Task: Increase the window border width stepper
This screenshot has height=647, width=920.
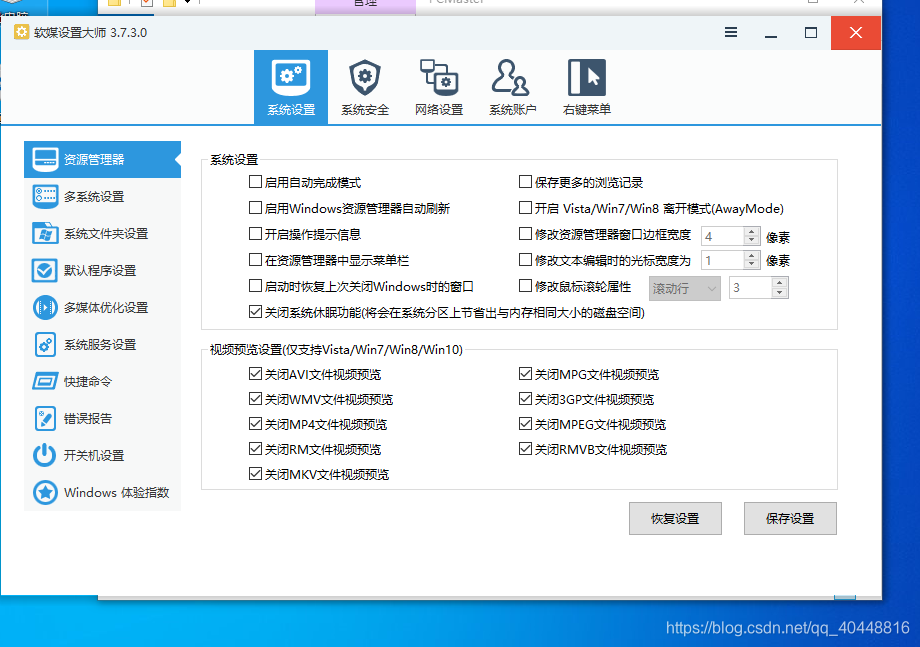Action: [752, 231]
